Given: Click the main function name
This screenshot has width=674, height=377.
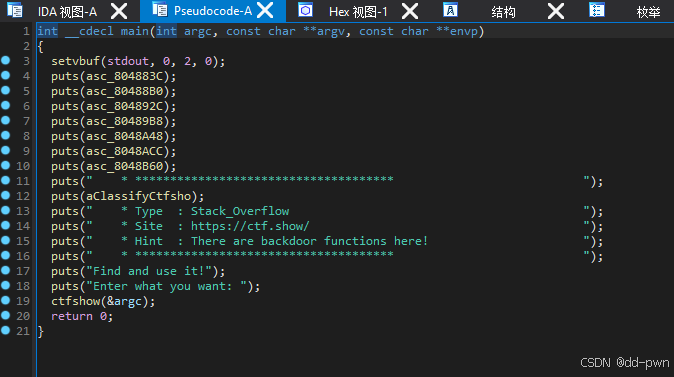Looking at the screenshot, I should click(135, 31).
